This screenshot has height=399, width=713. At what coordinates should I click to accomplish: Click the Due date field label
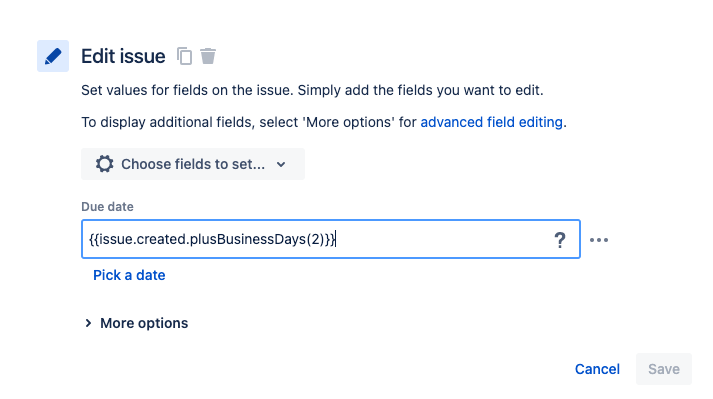point(107,207)
